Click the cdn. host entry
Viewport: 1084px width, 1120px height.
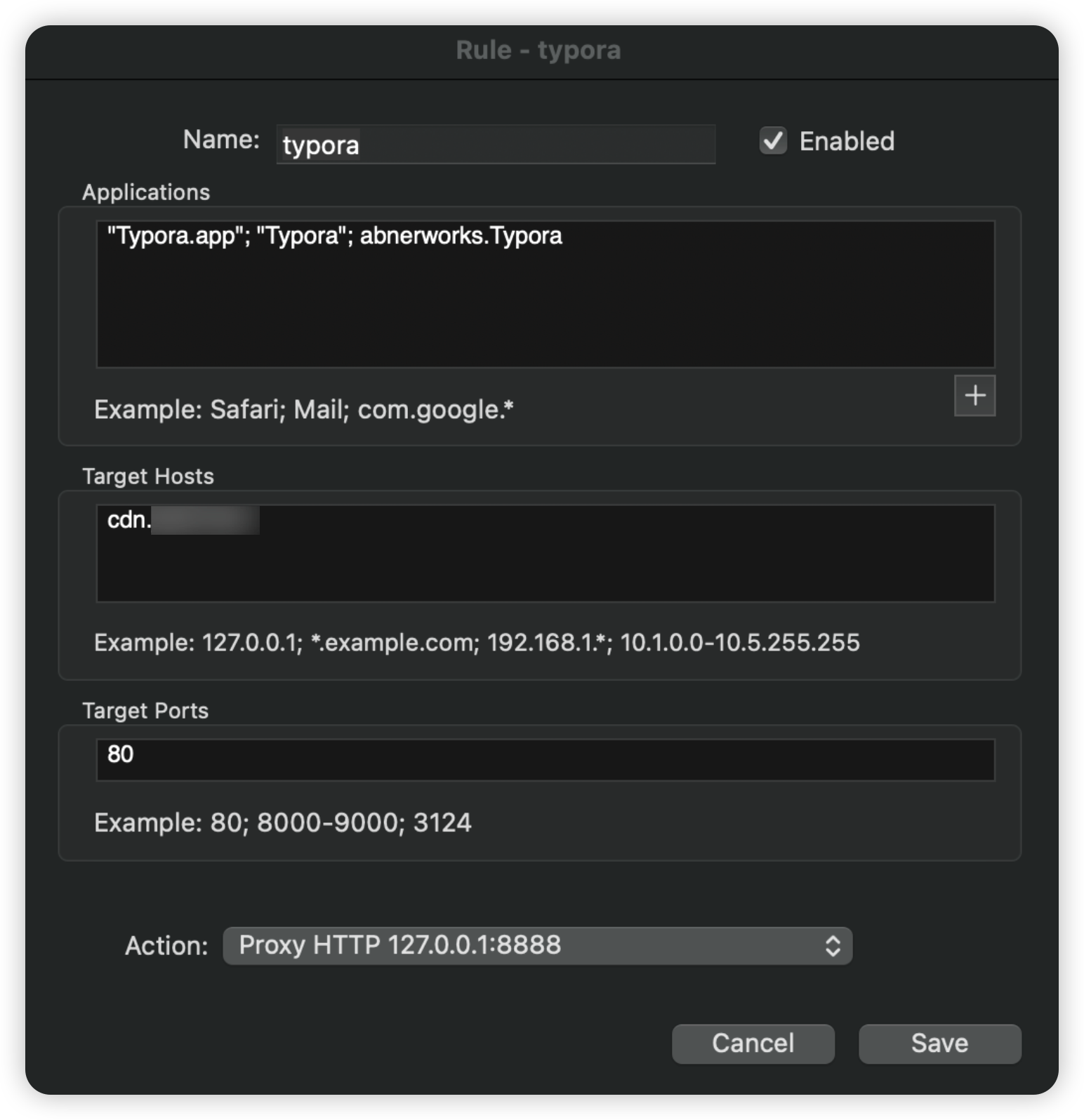coord(129,520)
